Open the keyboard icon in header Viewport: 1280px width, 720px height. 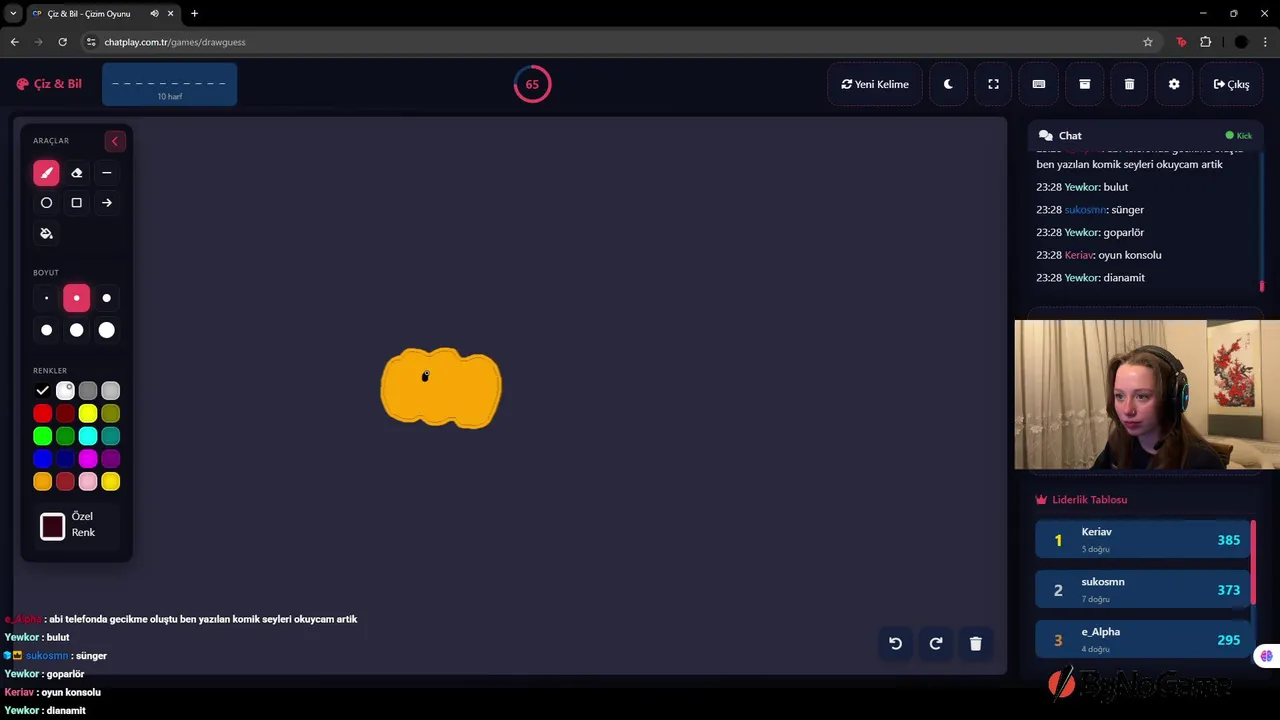pyautogui.click(x=1039, y=84)
